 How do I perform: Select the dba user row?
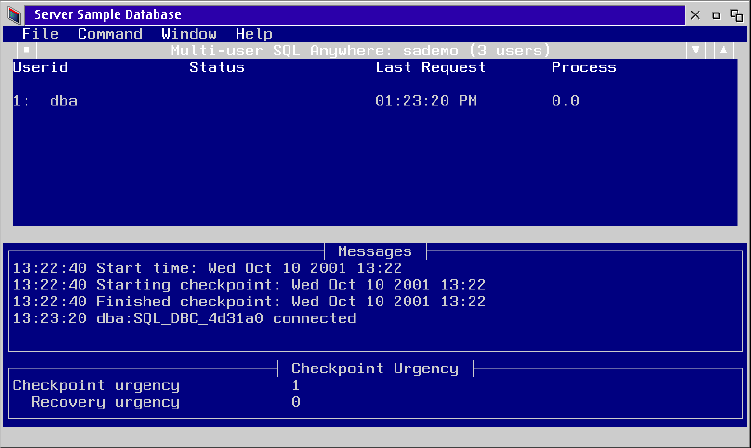[375, 101]
